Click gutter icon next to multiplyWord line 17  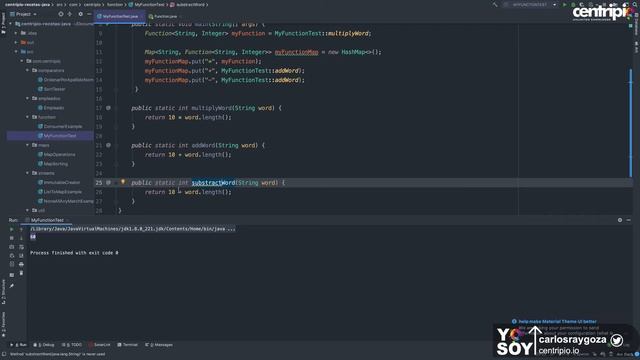point(108,108)
